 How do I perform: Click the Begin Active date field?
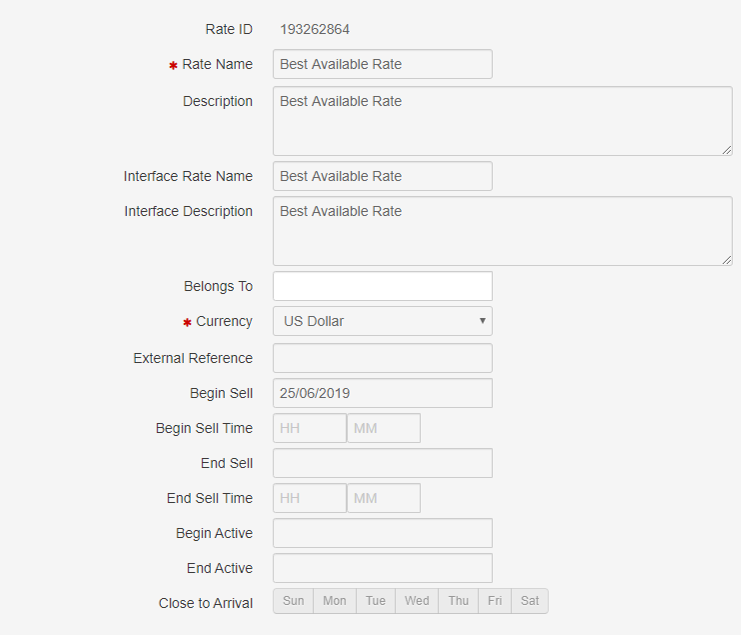pyautogui.click(x=383, y=533)
